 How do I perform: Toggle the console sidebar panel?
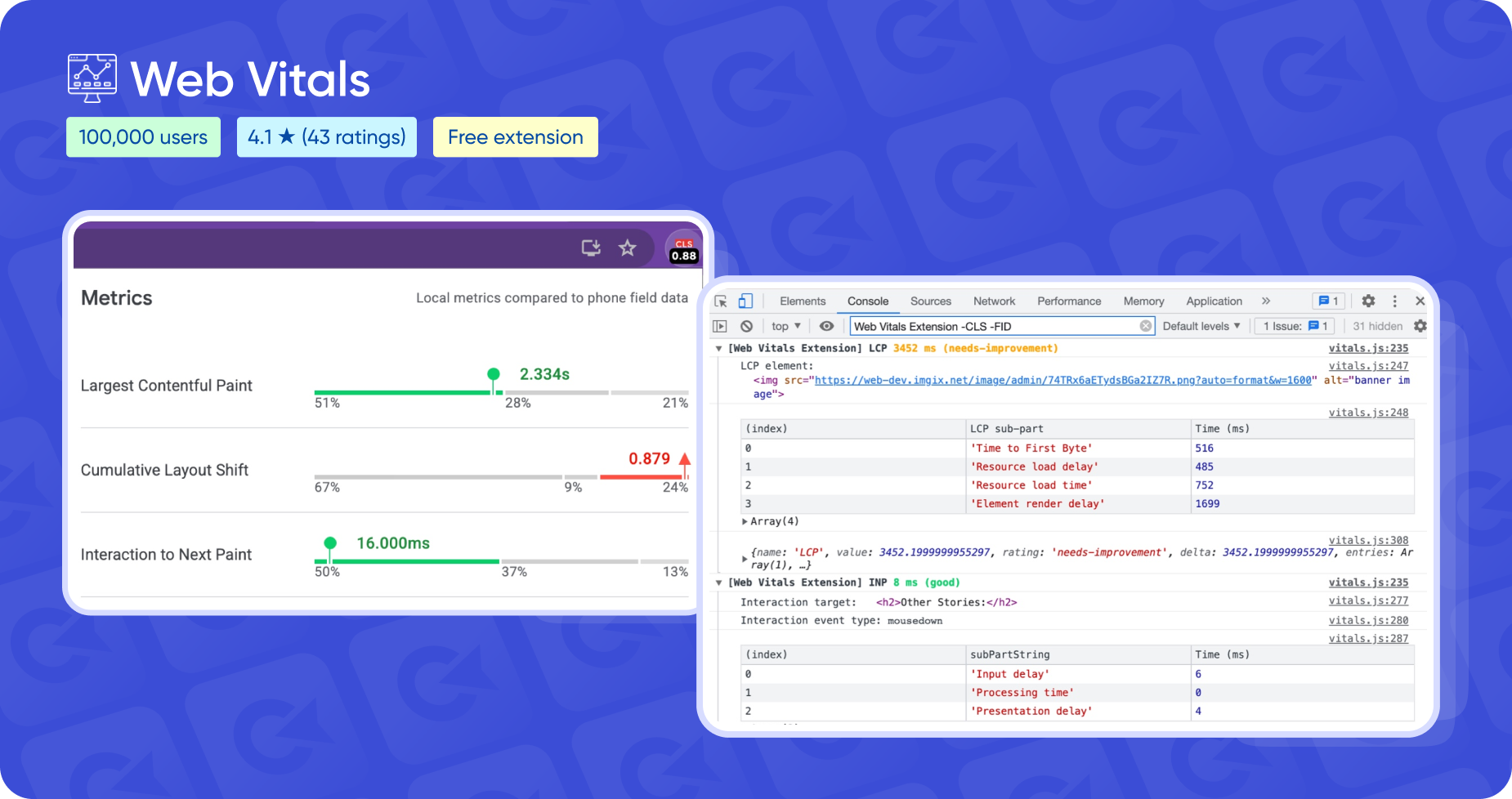tap(722, 326)
